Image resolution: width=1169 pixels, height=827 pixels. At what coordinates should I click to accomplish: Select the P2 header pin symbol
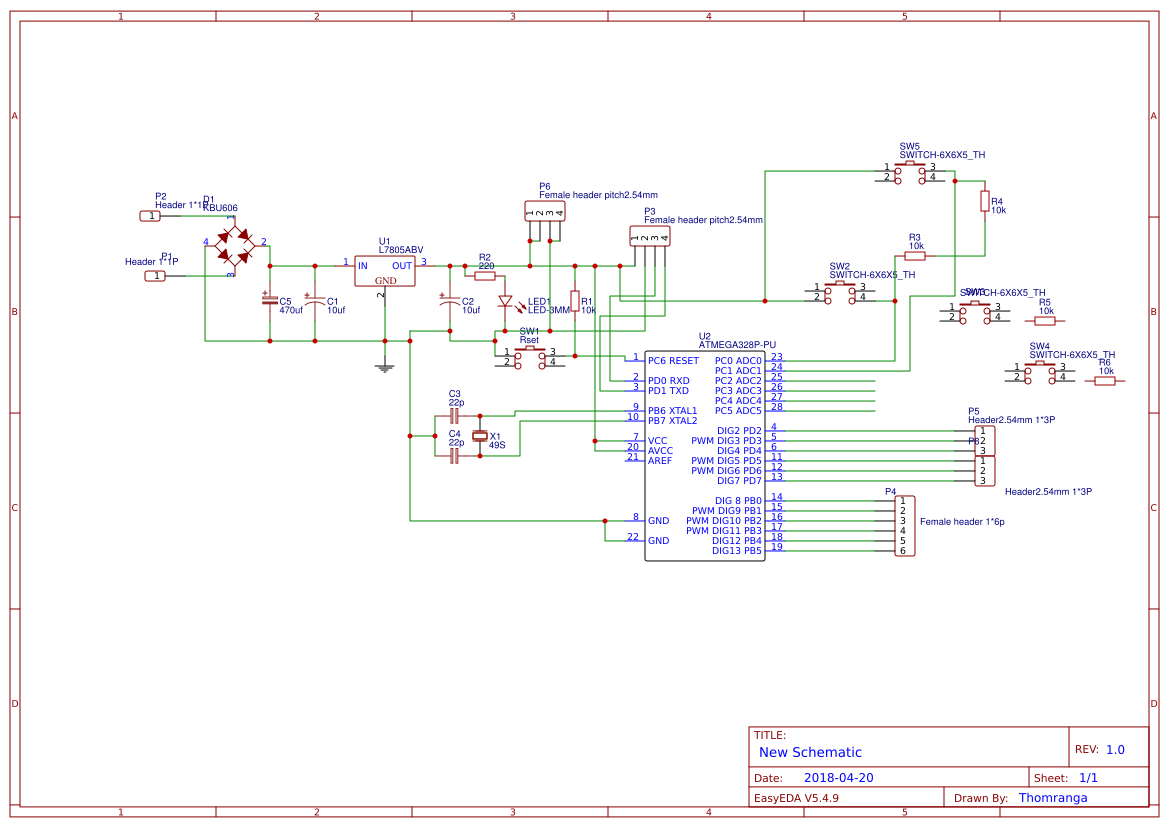click(151, 216)
